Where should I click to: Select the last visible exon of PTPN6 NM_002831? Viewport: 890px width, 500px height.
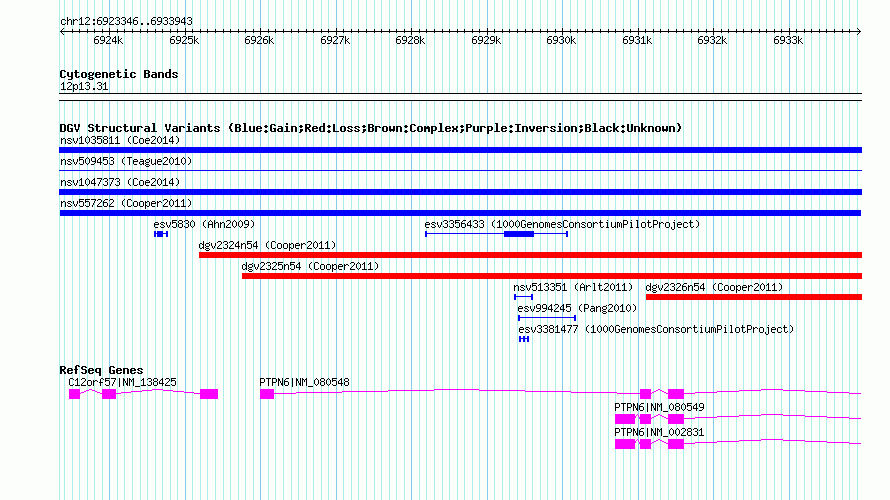[x=676, y=444]
